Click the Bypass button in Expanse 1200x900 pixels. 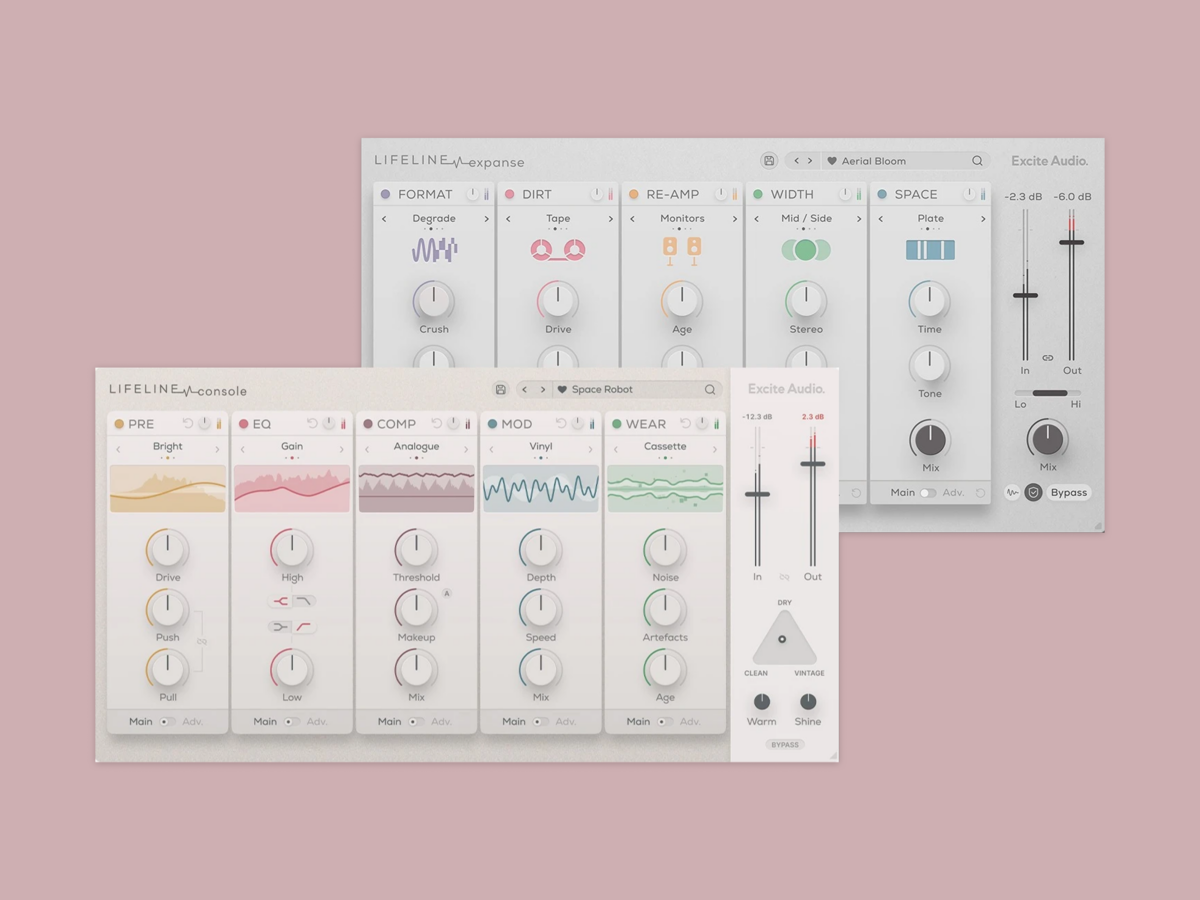click(x=1069, y=493)
